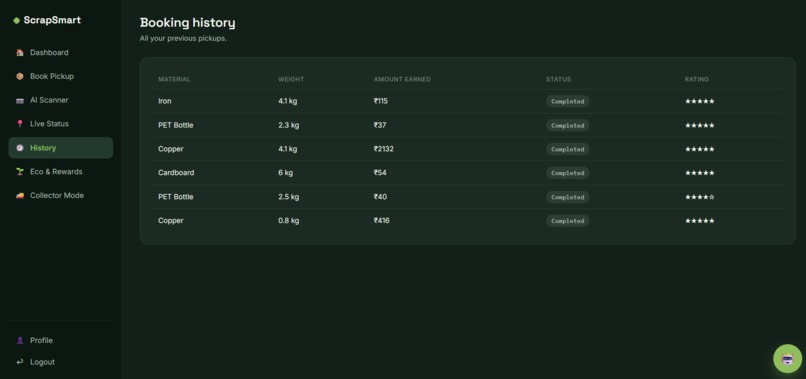The image size is (806, 379).
Task: Click the Dashboard house icon
Action: pyautogui.click(x=20, y=52)
